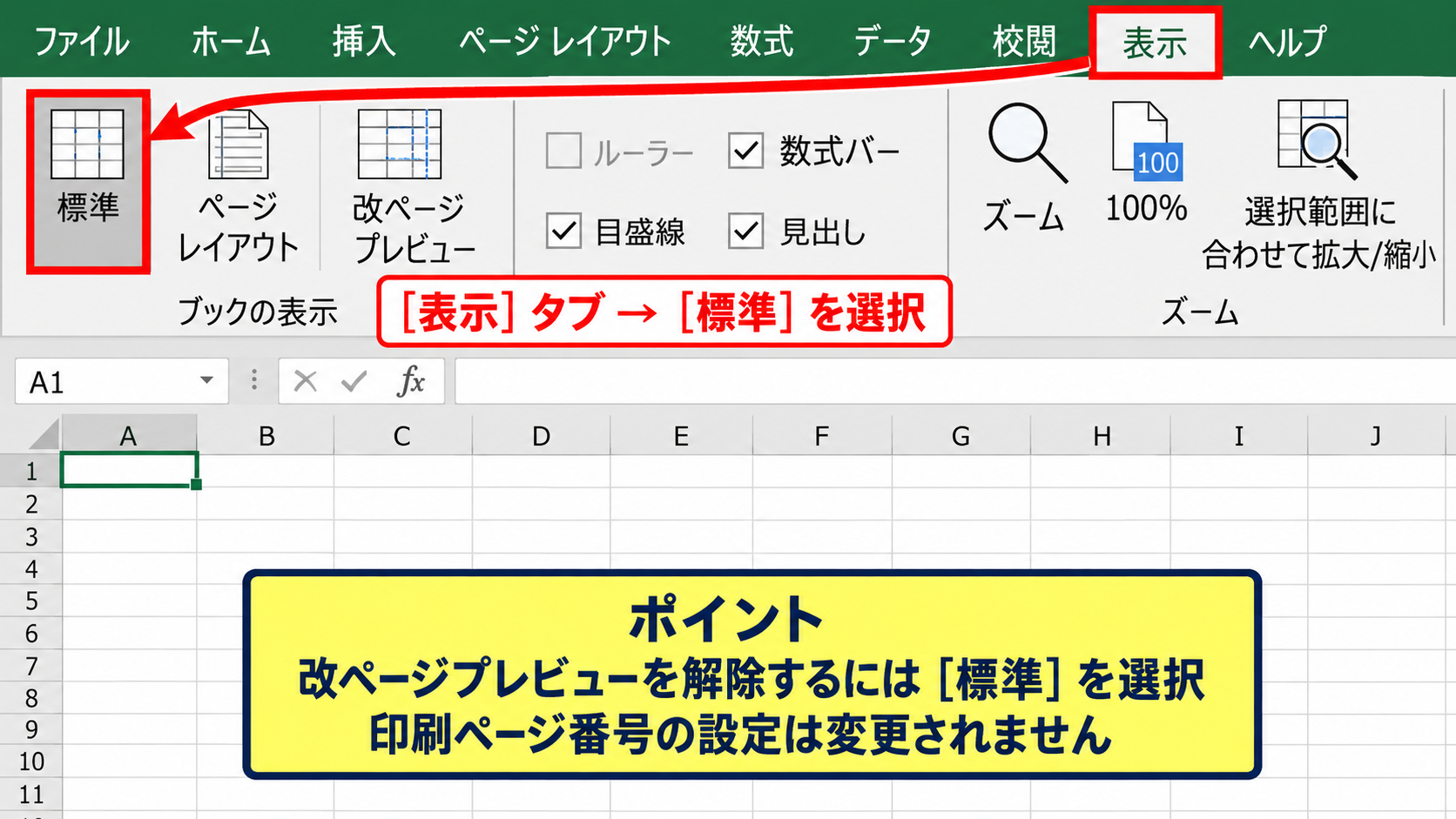Open the 数式 tab
The image size is (1456, 819).
click(762, 41)
